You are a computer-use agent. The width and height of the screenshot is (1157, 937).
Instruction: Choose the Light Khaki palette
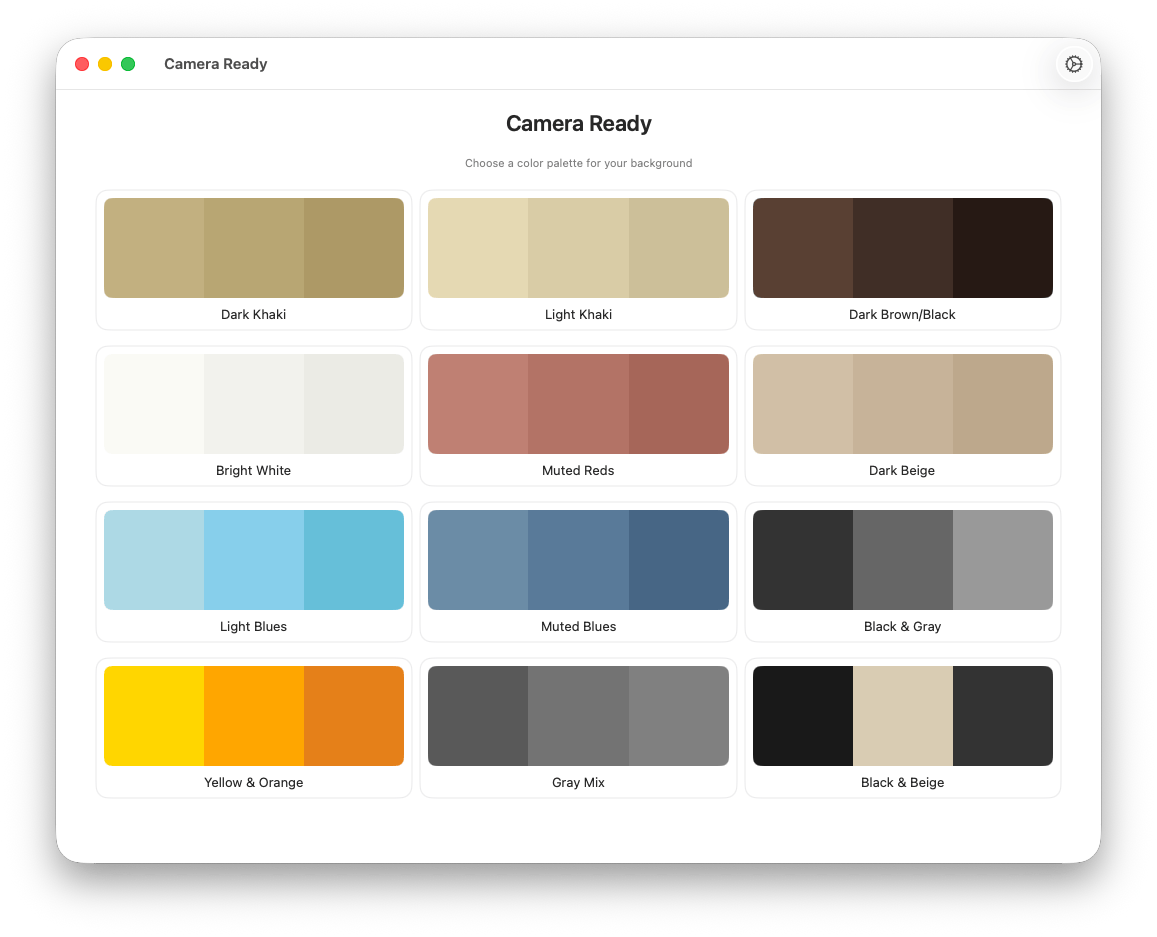click(x=578, y=260)
